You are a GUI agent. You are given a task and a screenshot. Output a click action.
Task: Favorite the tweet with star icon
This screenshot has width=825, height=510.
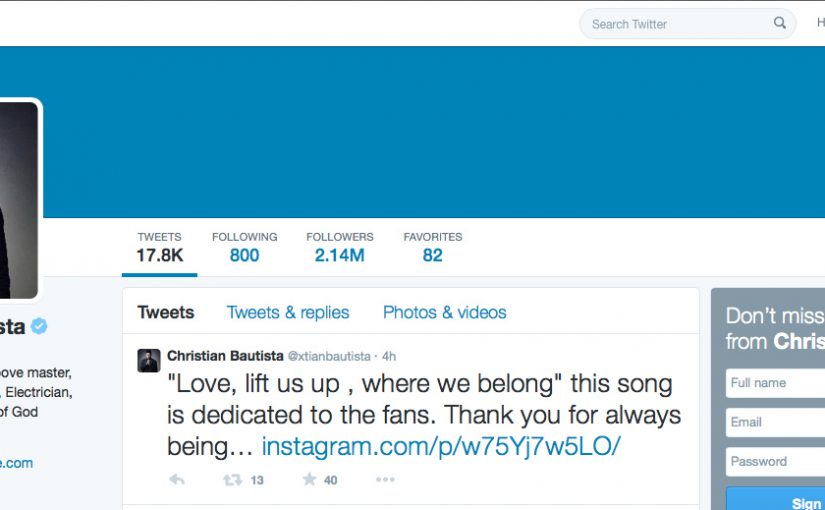pos(310,480)
